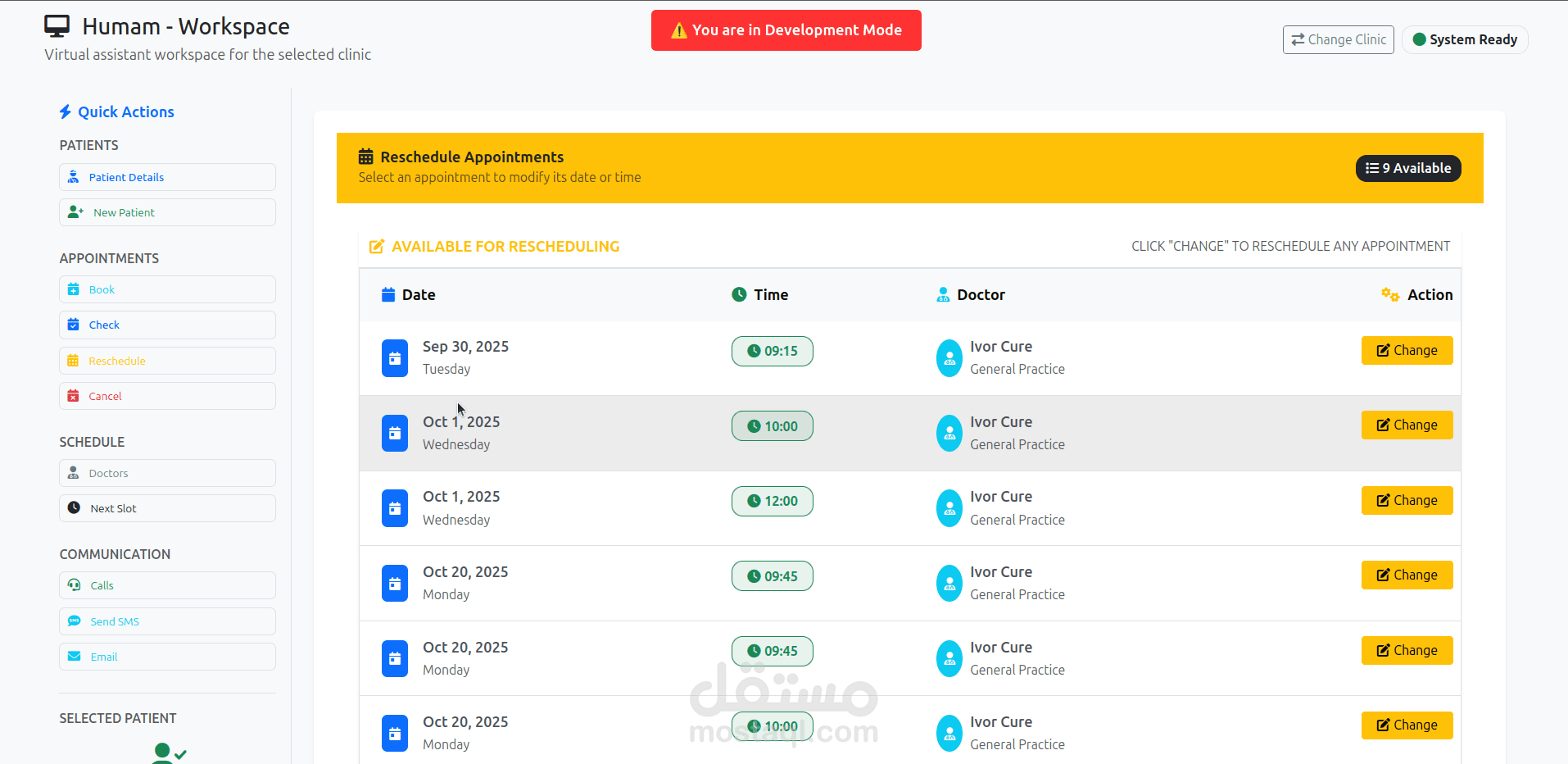1568x764 pixels.
Task: Click the warning triangle in Development Mode banner
Action: tap(679, 30)
